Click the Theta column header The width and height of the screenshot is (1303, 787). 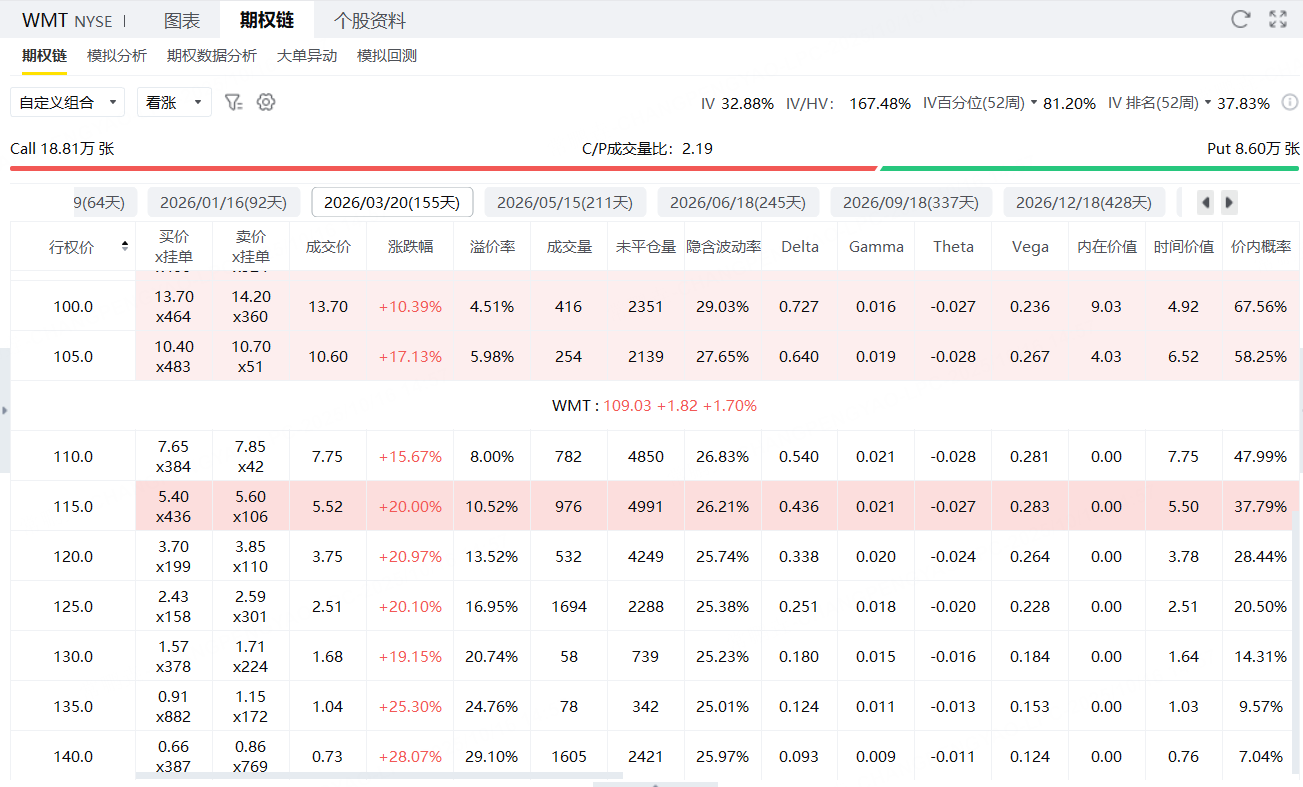pos(953,246)
